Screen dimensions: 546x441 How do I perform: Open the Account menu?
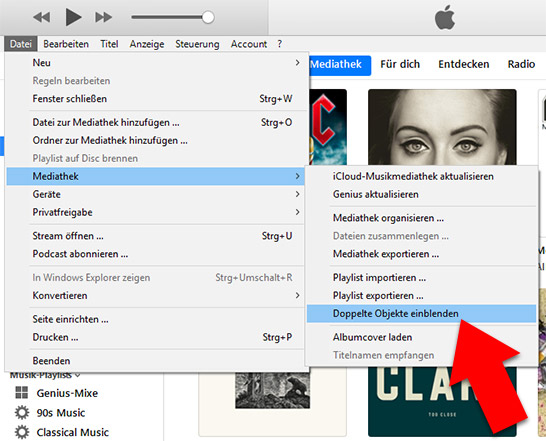tap(249, 44)
